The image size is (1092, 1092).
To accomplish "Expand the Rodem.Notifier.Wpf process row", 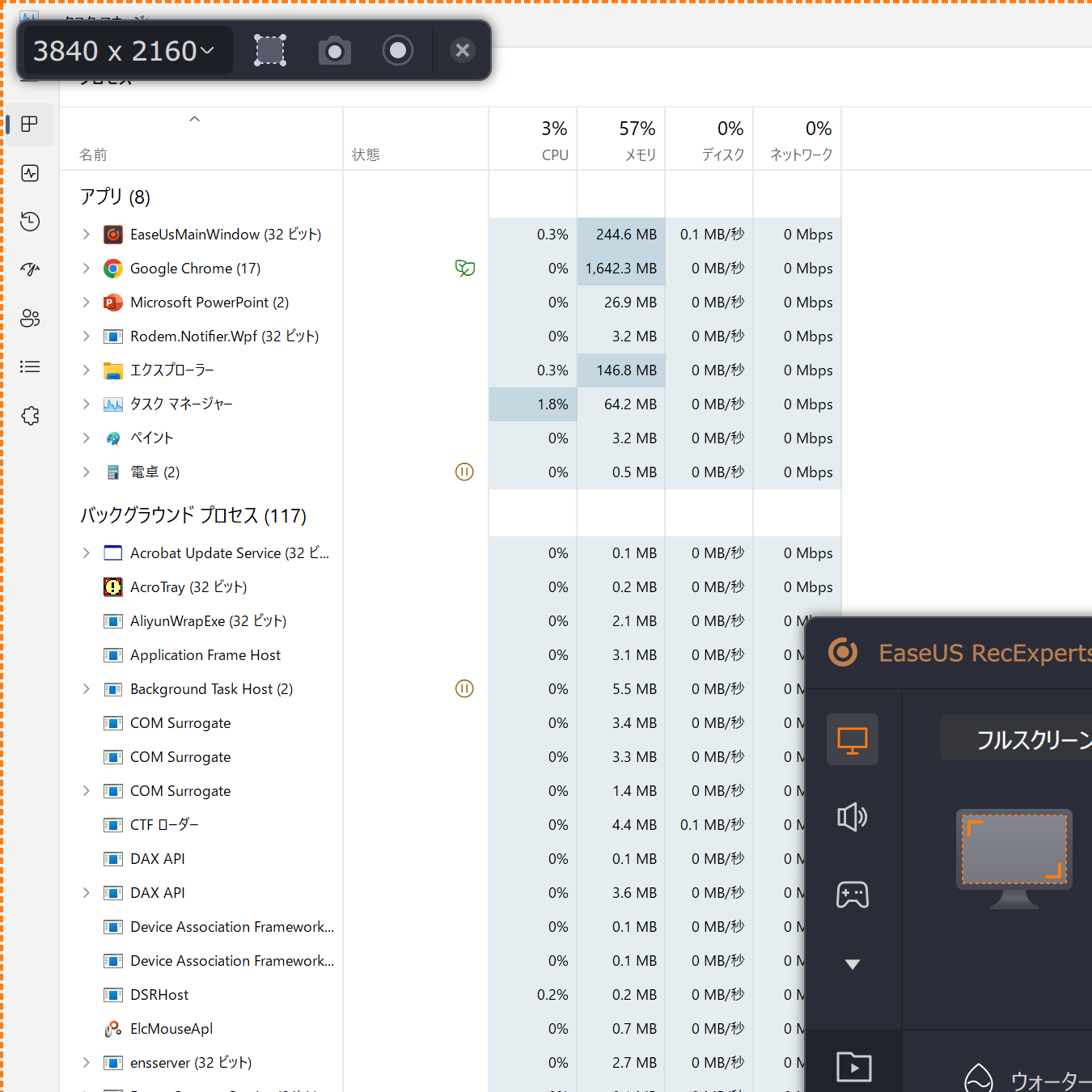I will click(87, 336).
